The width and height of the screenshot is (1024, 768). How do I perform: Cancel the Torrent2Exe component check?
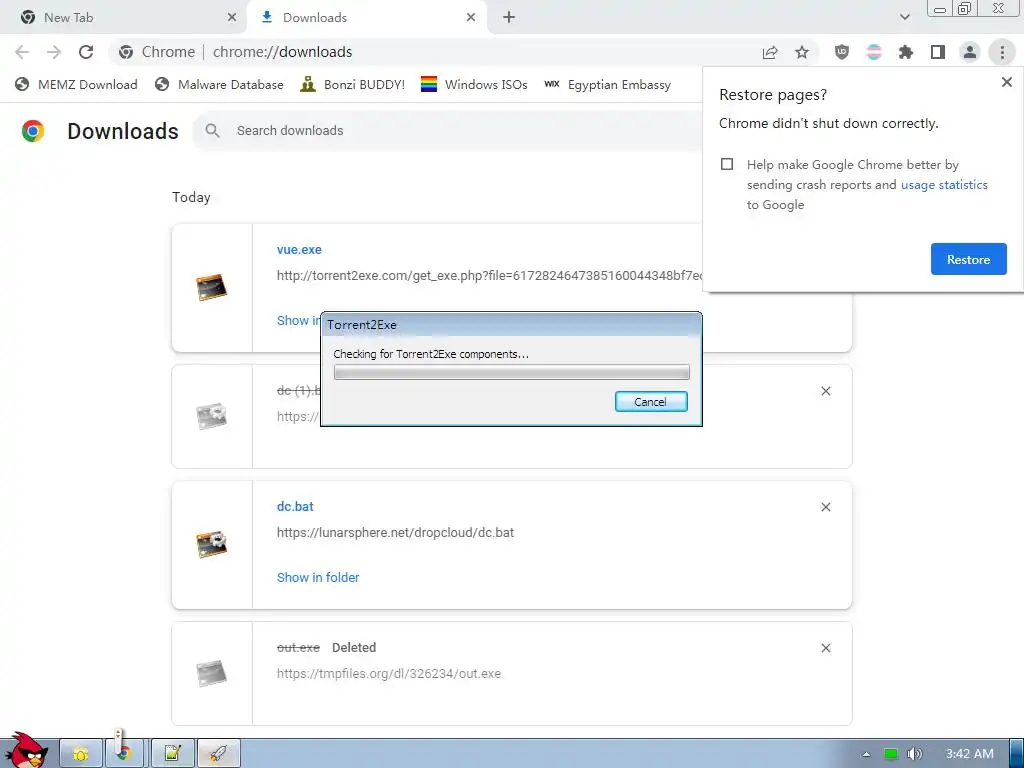(651, 402)
